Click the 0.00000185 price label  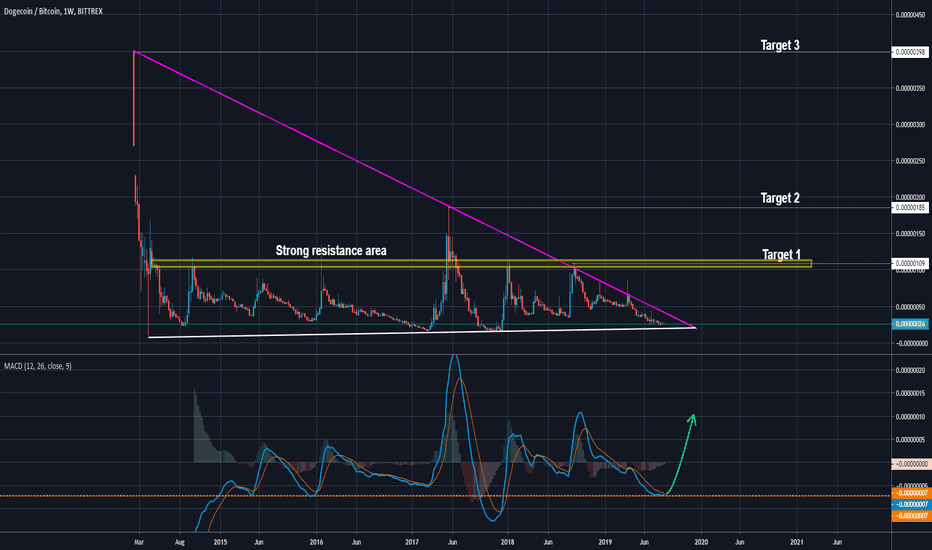pos(909,208)
